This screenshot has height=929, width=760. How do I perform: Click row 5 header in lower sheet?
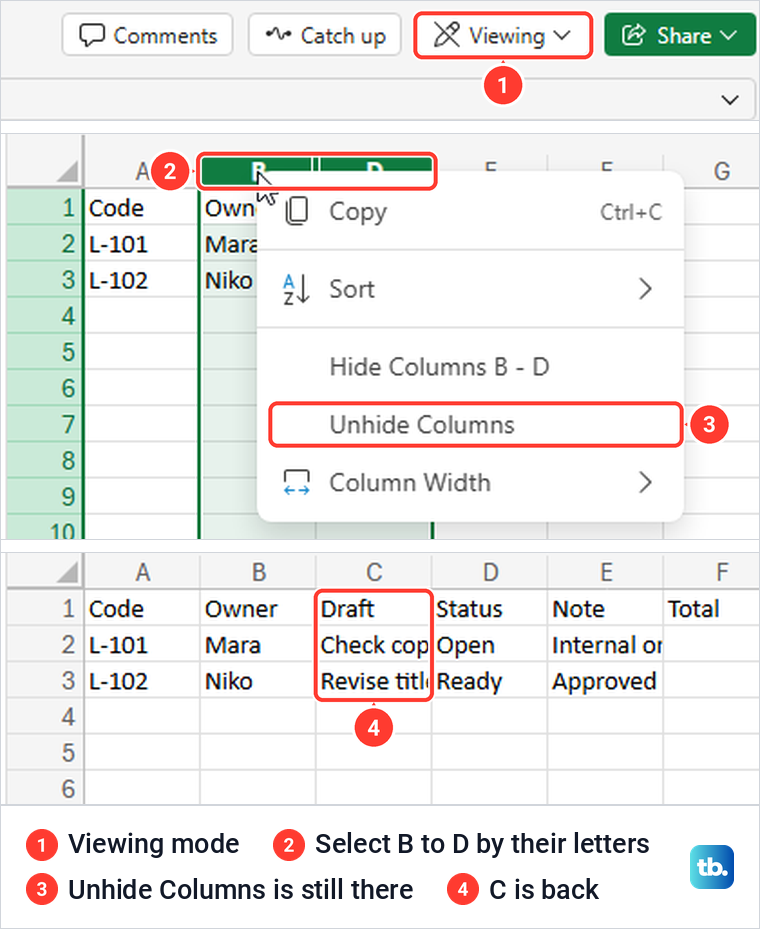click(46, 753)
